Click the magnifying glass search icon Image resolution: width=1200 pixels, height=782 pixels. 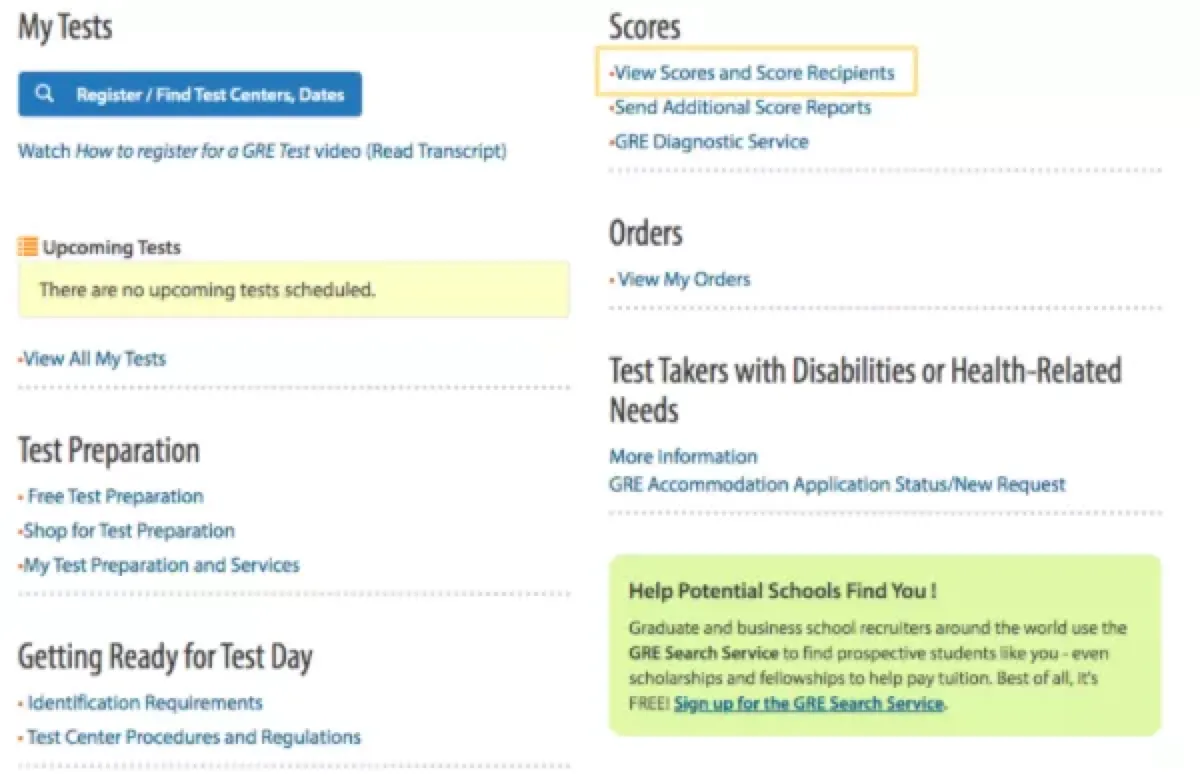point(44,94)
